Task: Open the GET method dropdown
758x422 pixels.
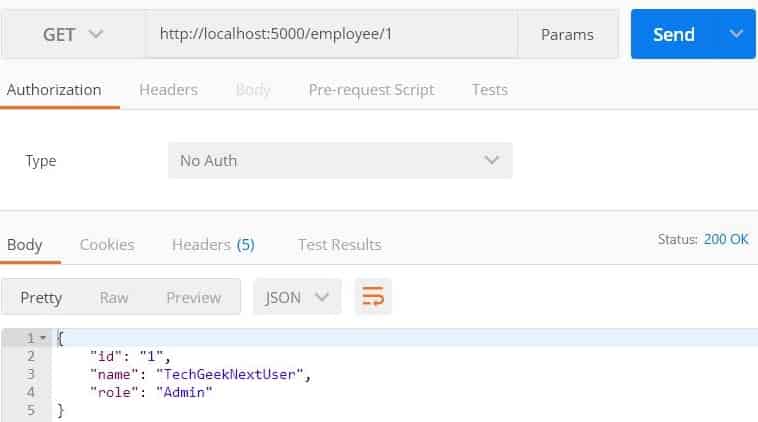Action: [x=73, y=34]
